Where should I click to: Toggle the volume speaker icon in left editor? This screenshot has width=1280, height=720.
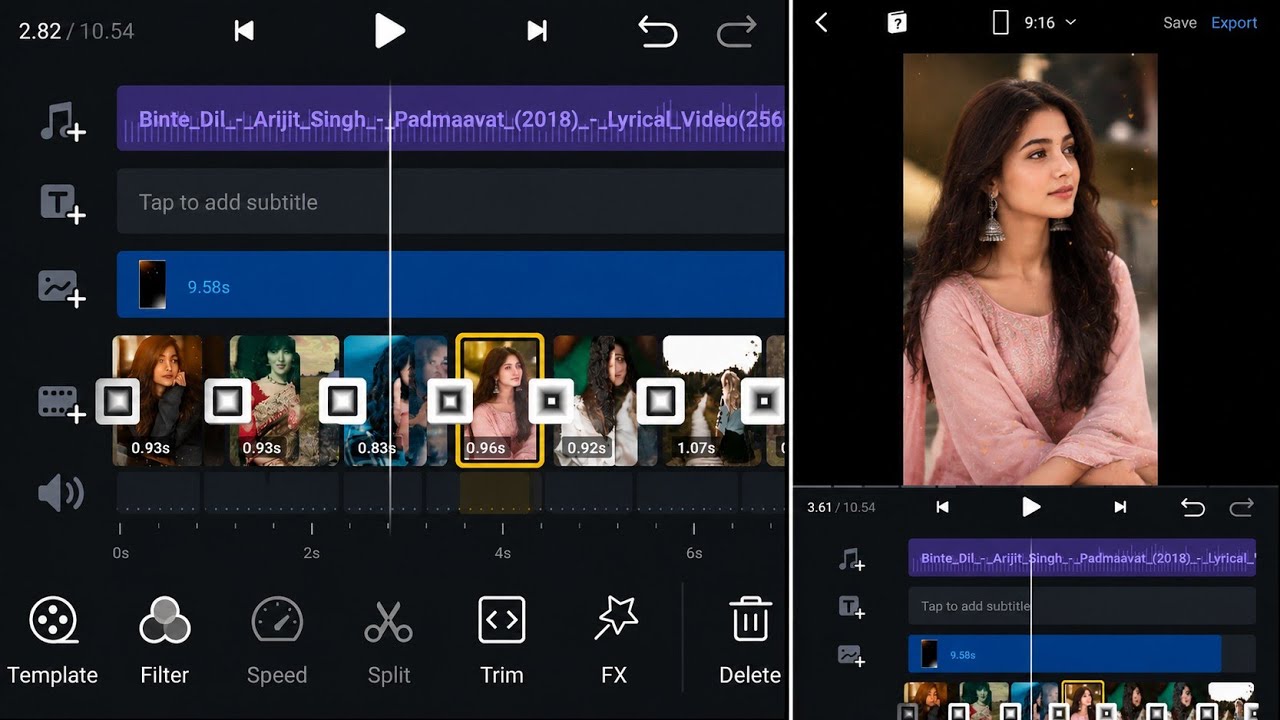[x=61, y=493]
